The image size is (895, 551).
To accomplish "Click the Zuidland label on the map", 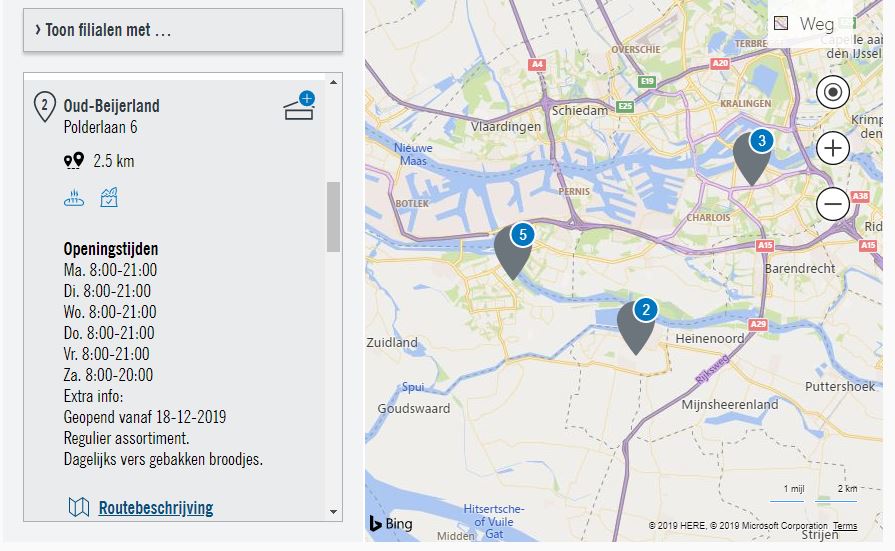I will [392, 343].
